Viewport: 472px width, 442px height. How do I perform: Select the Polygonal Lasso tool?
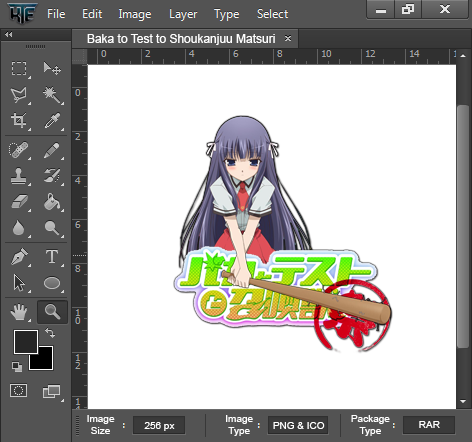(19, 95)
